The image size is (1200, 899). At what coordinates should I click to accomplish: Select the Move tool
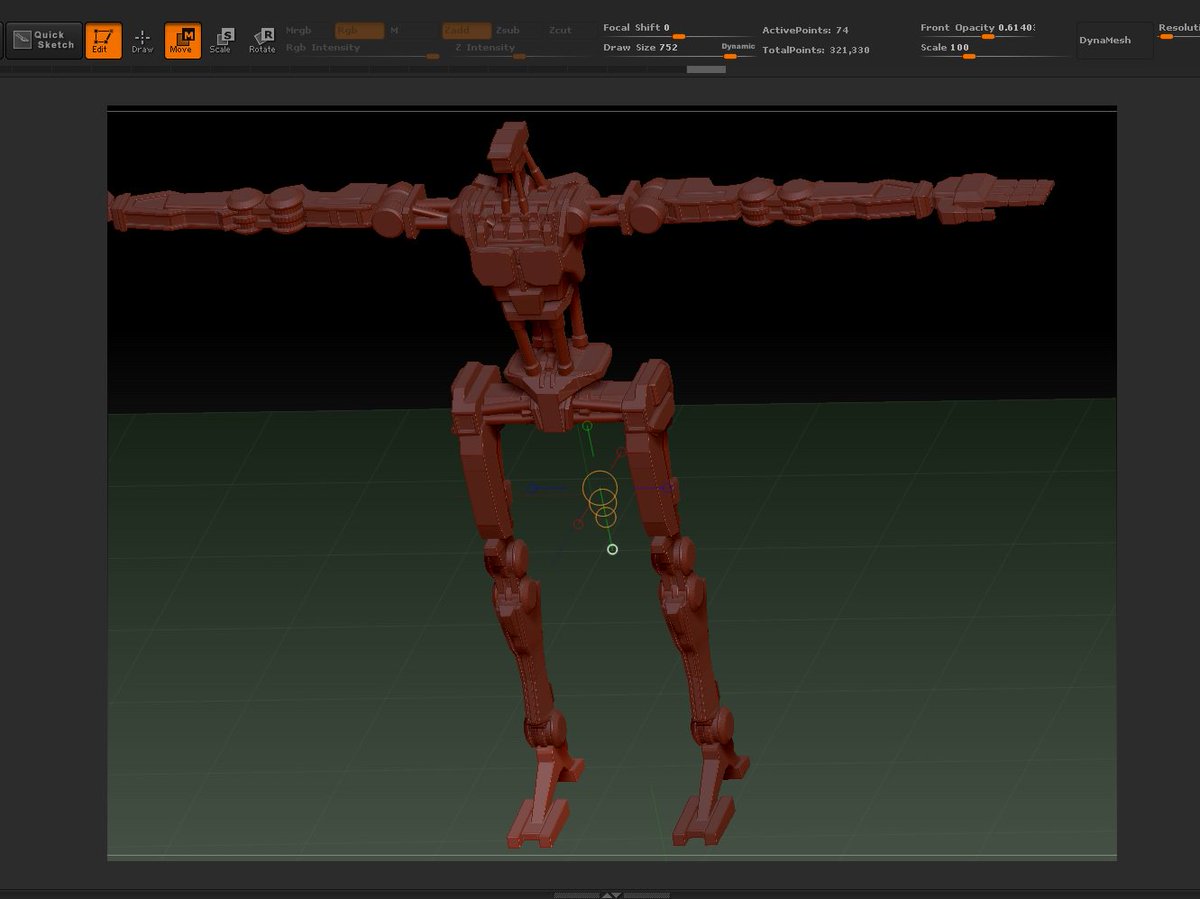(182, 40)
